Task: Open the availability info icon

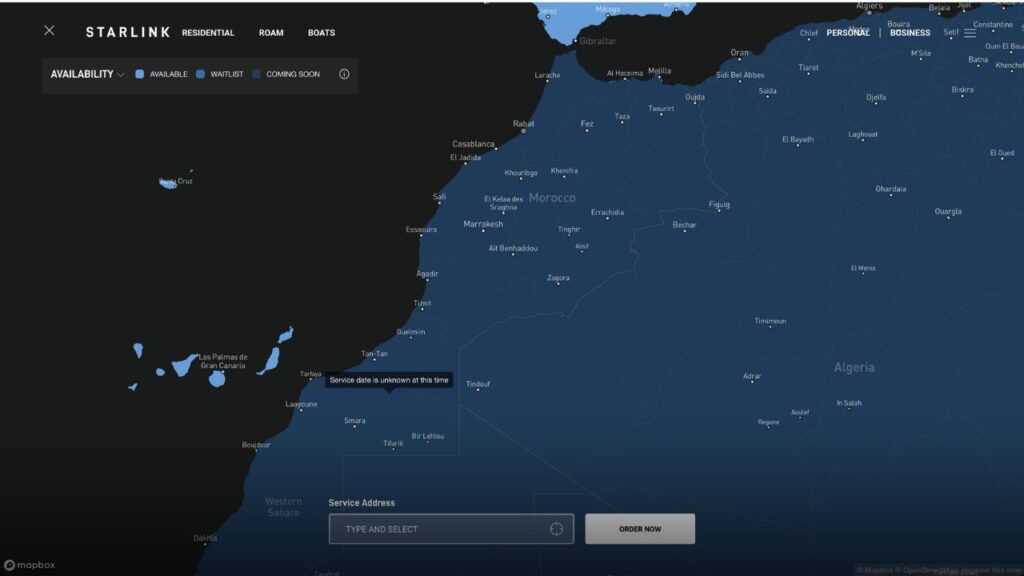Action: coord(344,74)
